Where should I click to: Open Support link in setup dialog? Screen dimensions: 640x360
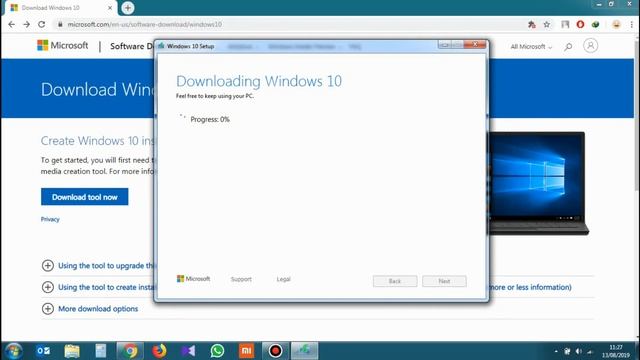(241, 279)
